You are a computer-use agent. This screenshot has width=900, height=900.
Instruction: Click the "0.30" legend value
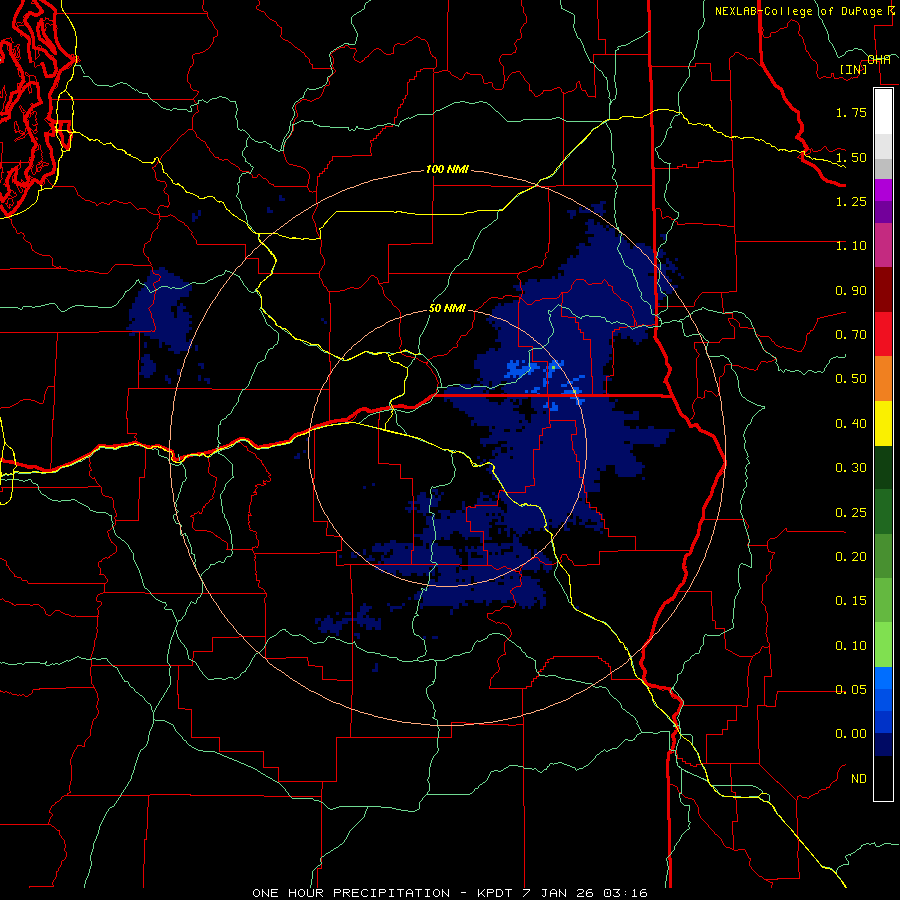851,468
